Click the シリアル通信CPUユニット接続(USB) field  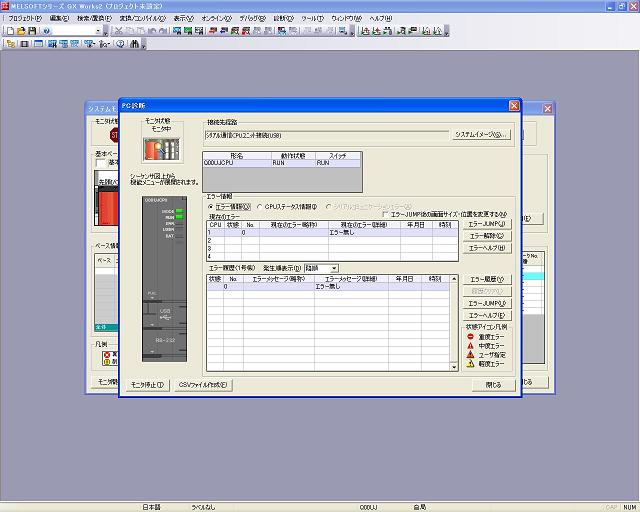(x=326, y=135)
